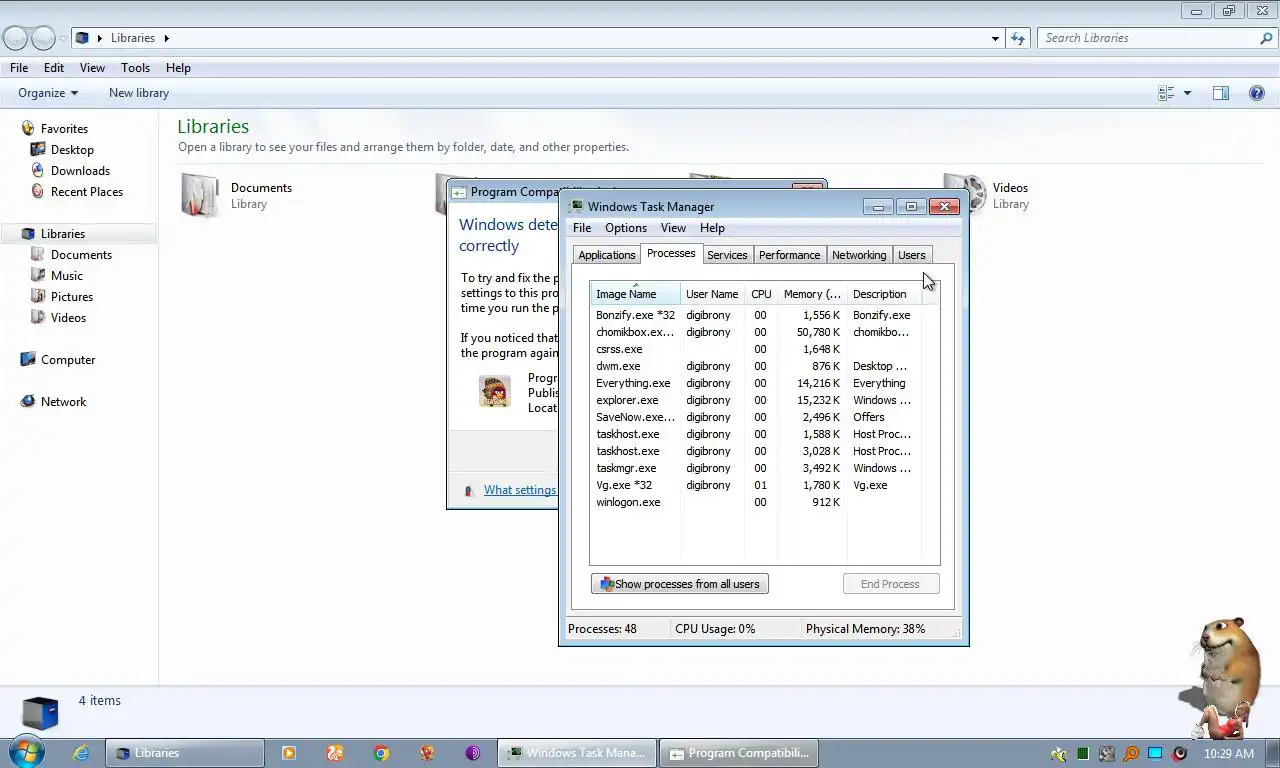
Task: Open the Explorer File menu
Action: click(x=19, y=68)
